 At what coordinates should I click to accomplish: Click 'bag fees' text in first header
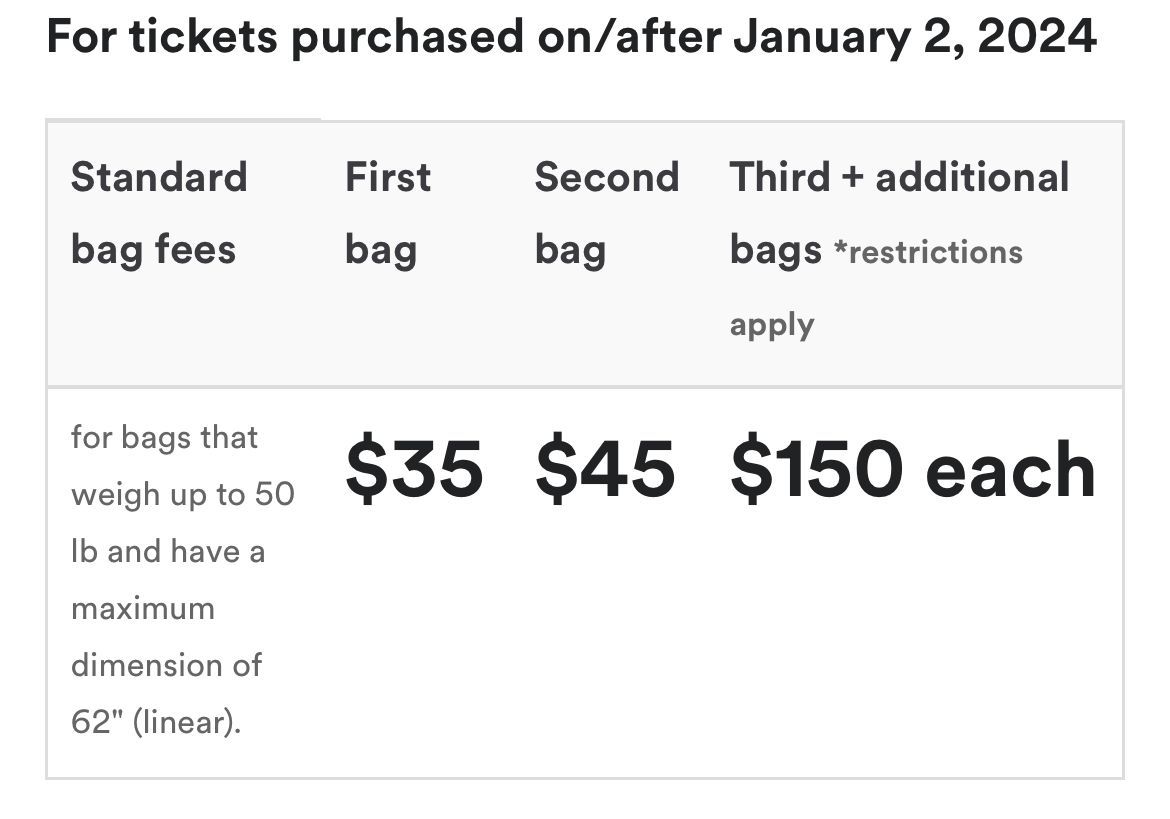coord(153,250)
